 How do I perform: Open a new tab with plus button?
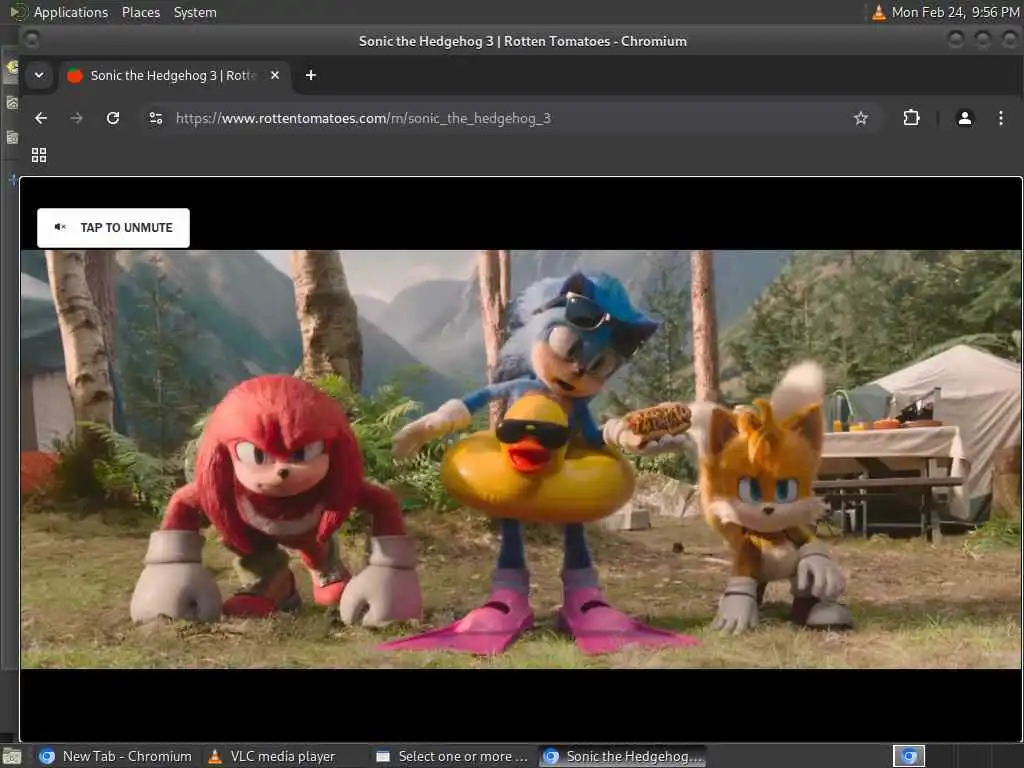311,75
